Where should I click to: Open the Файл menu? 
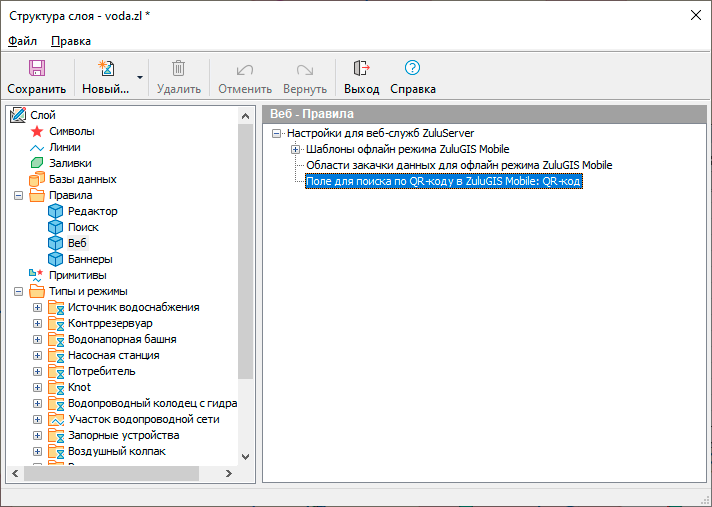point(22,41)
